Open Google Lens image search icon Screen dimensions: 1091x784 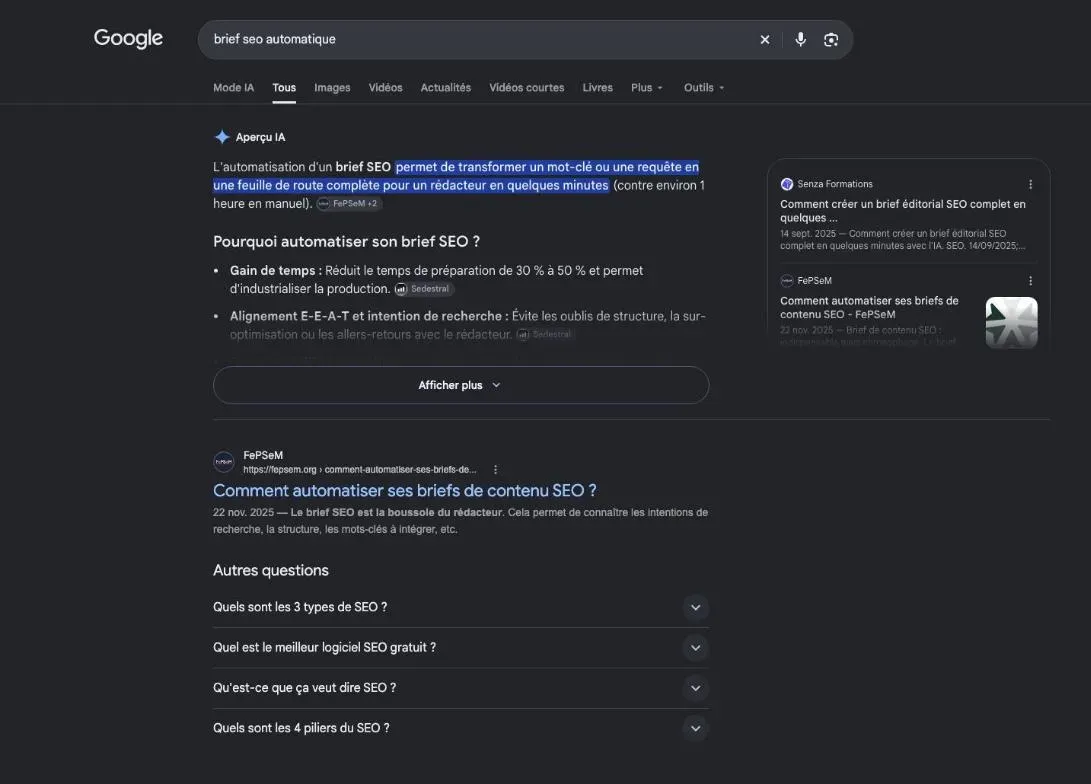coord(831,40)
